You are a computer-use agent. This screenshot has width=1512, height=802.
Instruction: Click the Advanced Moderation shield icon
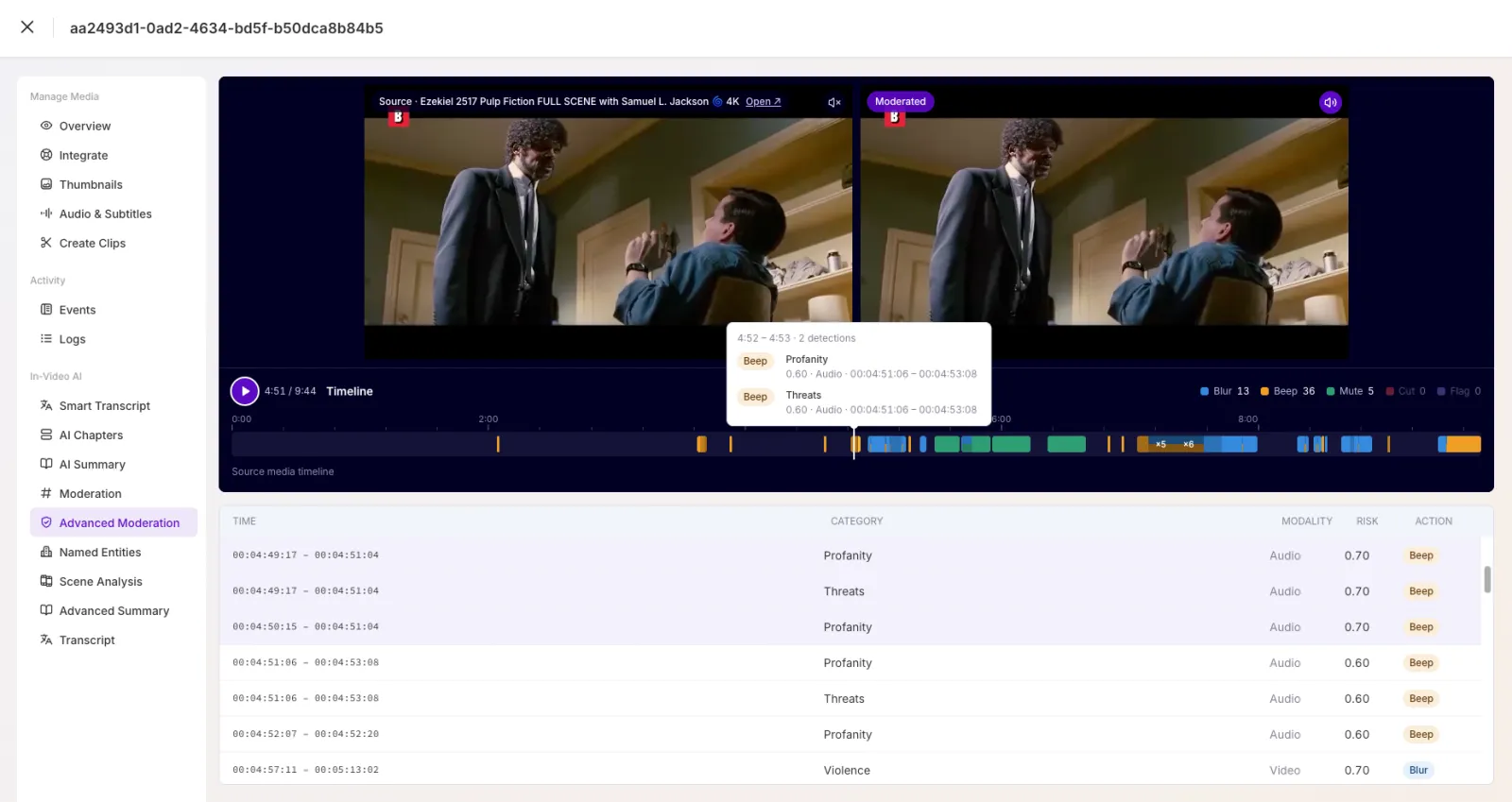[45, 522]
